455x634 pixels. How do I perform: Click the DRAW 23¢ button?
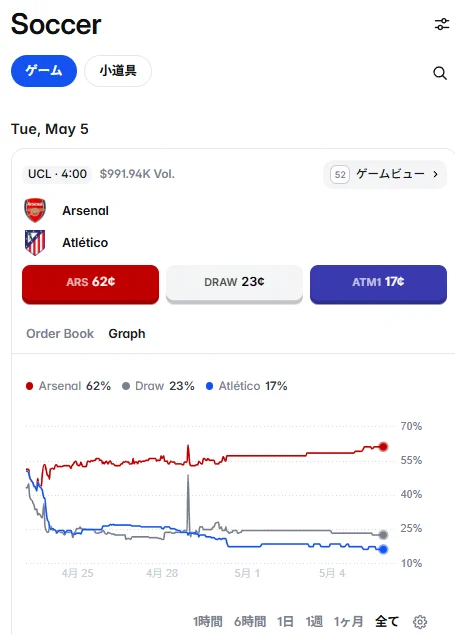[234, 284]
